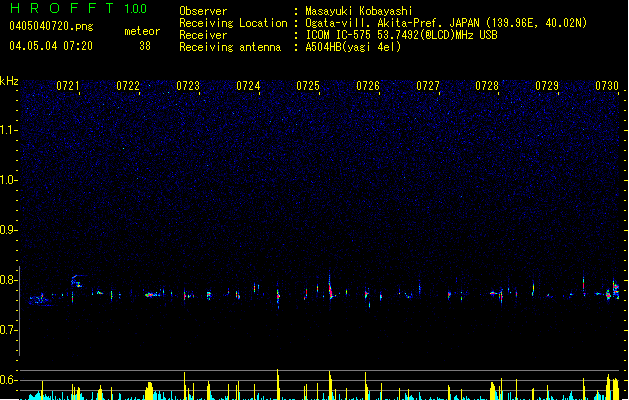Click the "meteor" label
This screenshot has height=400, width=629.
[142, 31]
